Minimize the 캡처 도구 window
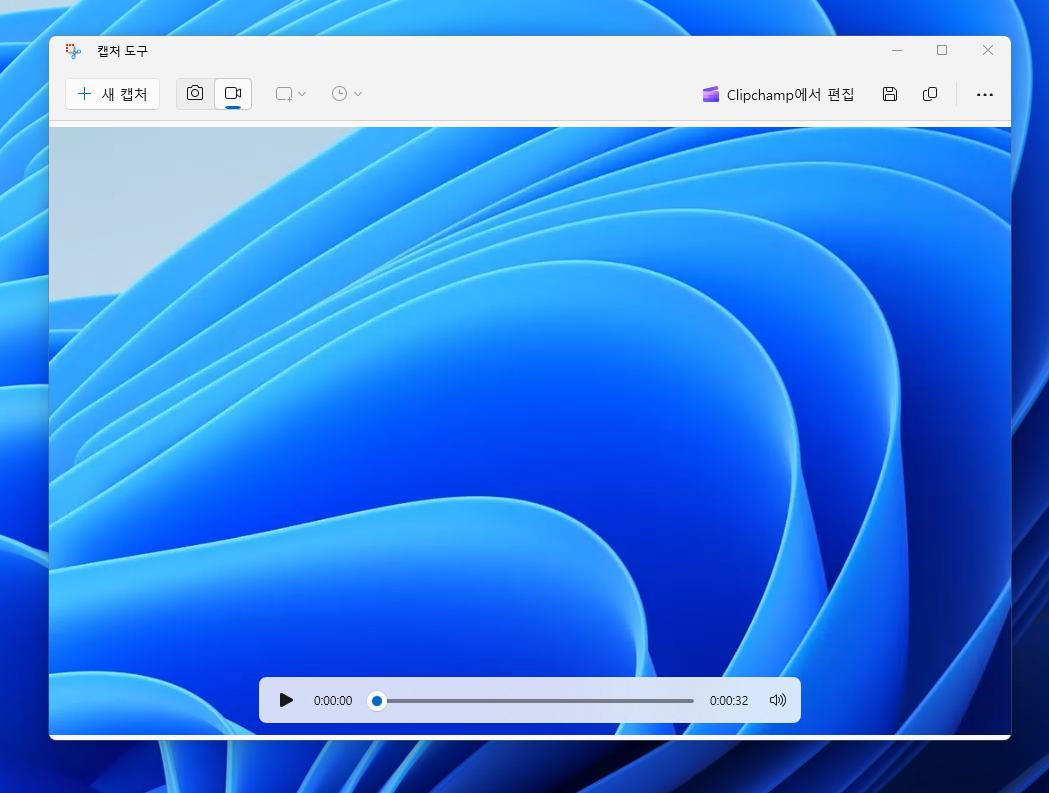This screenshot has width=1049, height=793. tap(897, 50)
